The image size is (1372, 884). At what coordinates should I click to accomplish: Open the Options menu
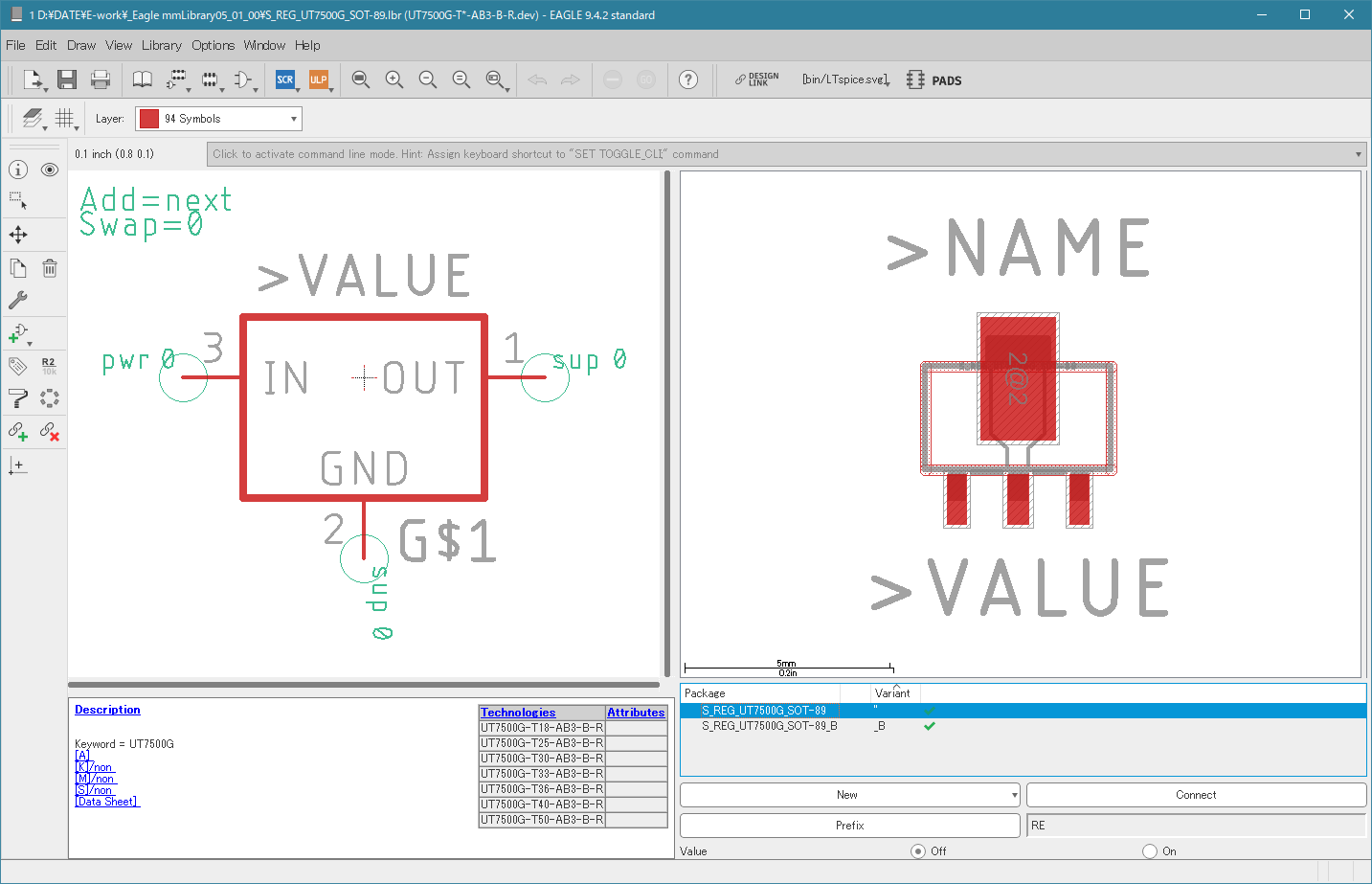213,45
